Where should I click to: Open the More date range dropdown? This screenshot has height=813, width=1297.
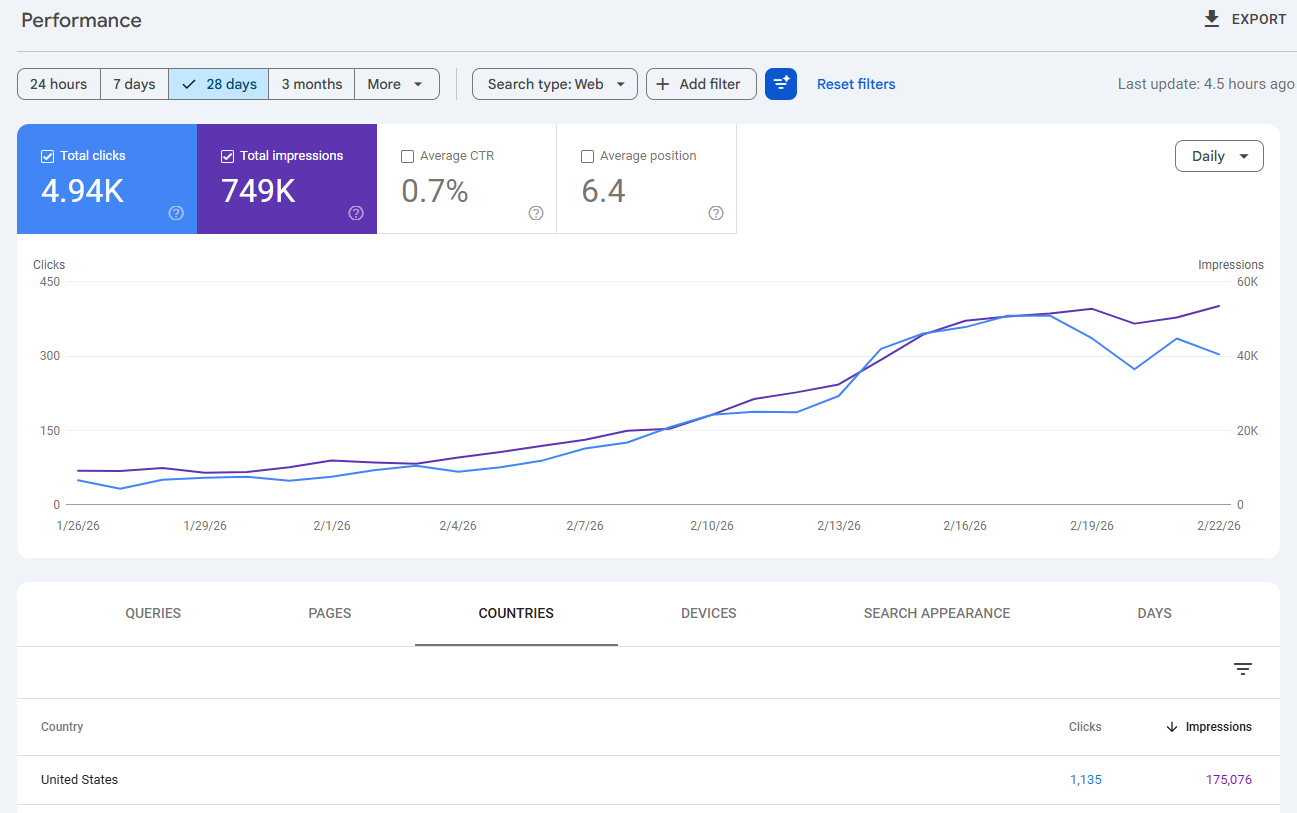tap(396, 84)
